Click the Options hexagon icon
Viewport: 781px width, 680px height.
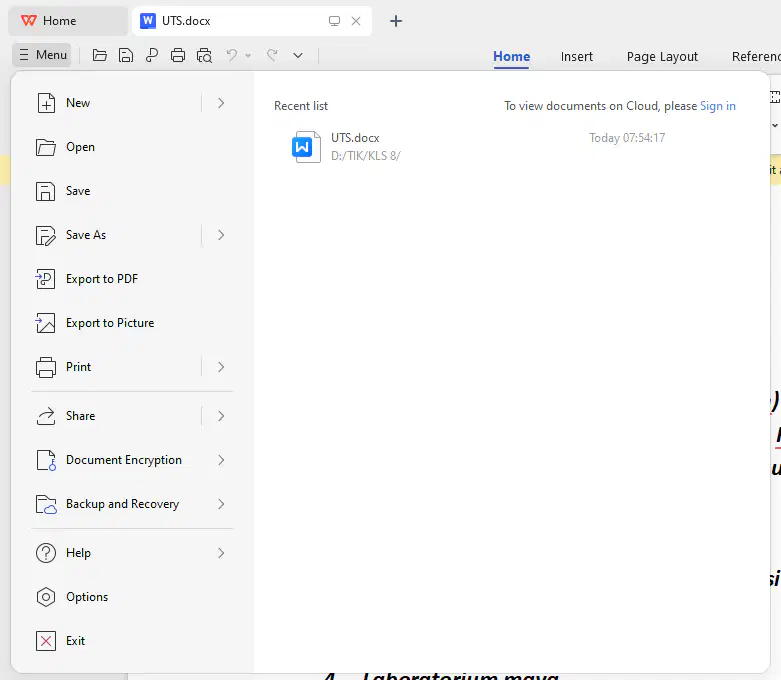point(46,597)
